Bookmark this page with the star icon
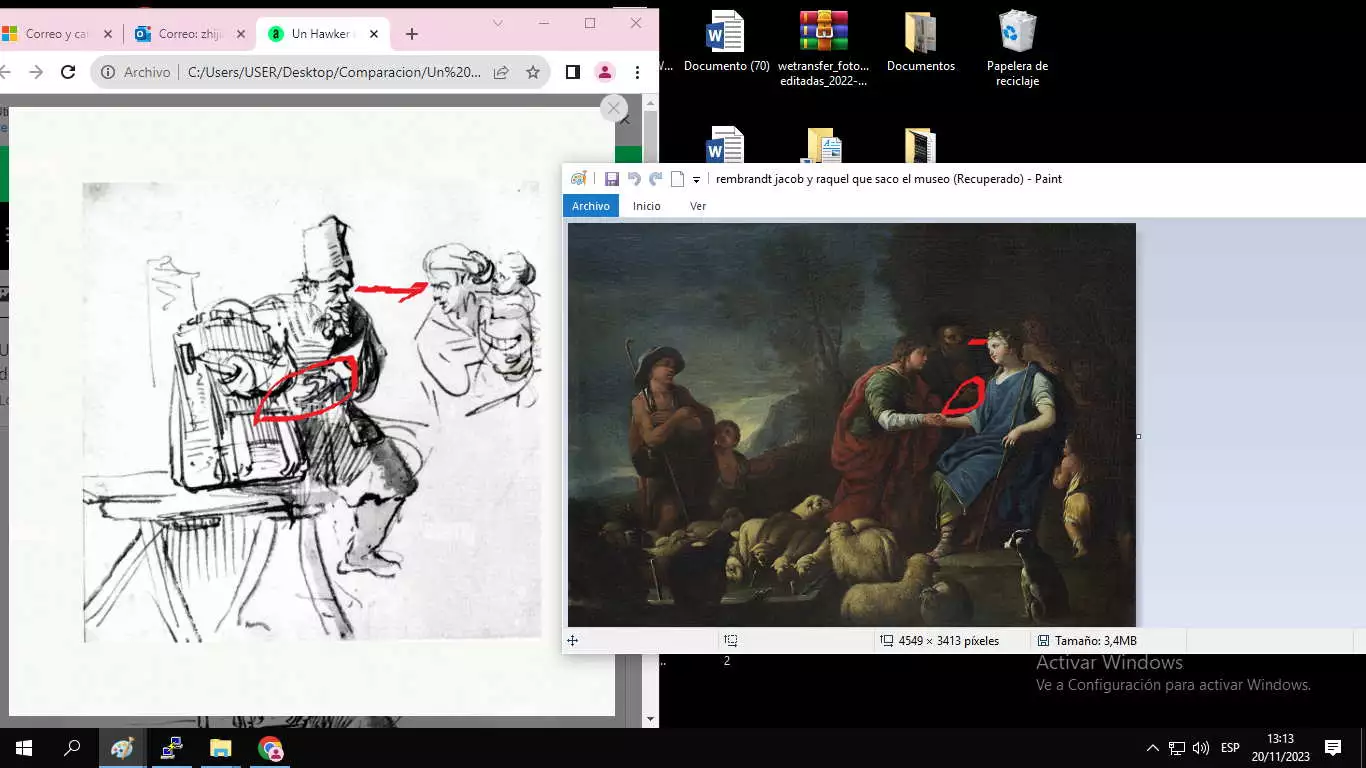The width and height of the screenshot is (1366, 768). 533,72
